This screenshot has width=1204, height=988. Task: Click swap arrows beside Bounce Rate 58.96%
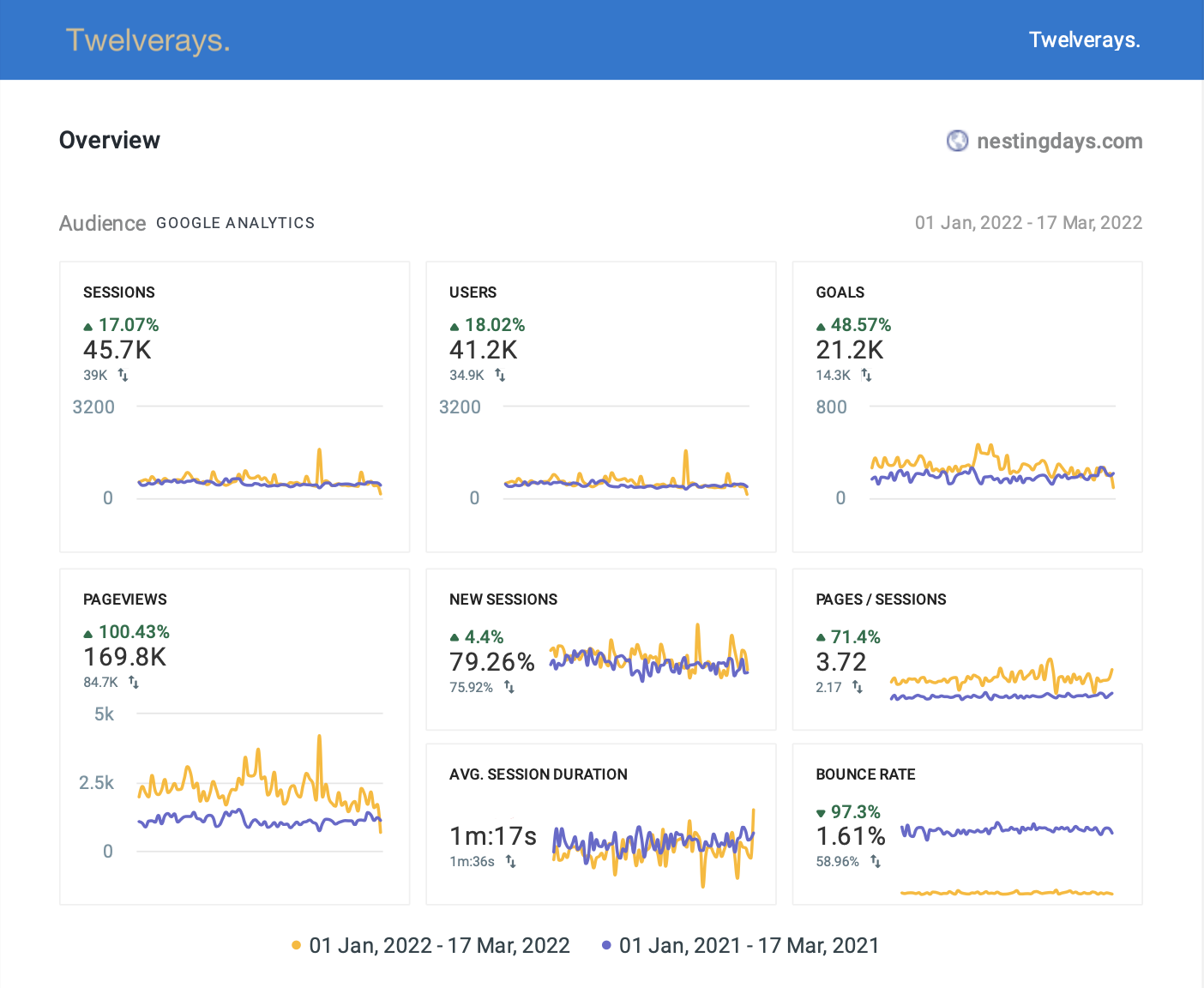pos(875,861)
